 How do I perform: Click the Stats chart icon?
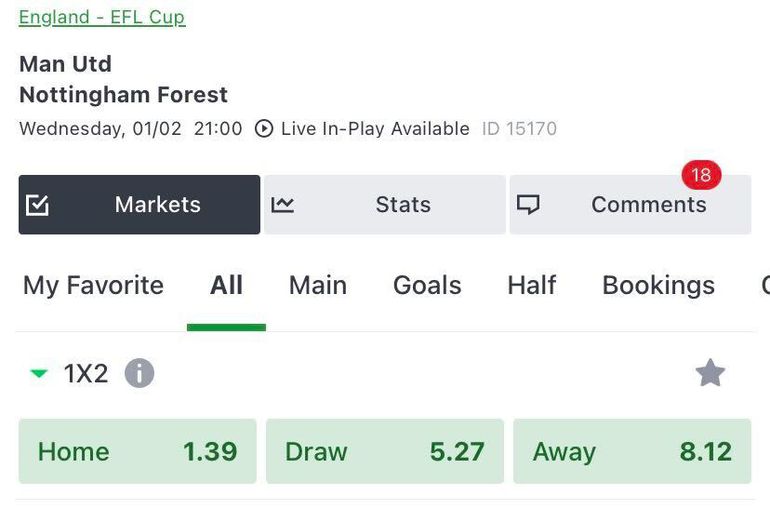coord(283,205)
